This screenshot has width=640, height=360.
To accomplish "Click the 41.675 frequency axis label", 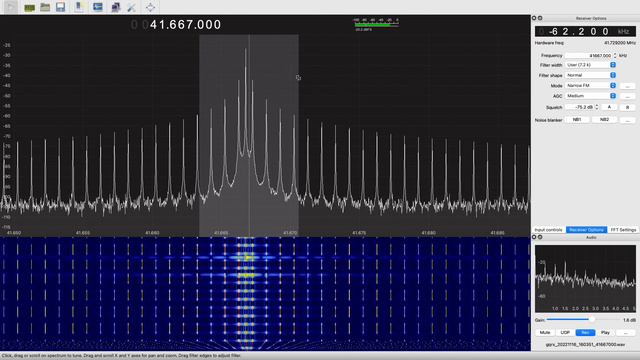I will click(359, 233).
